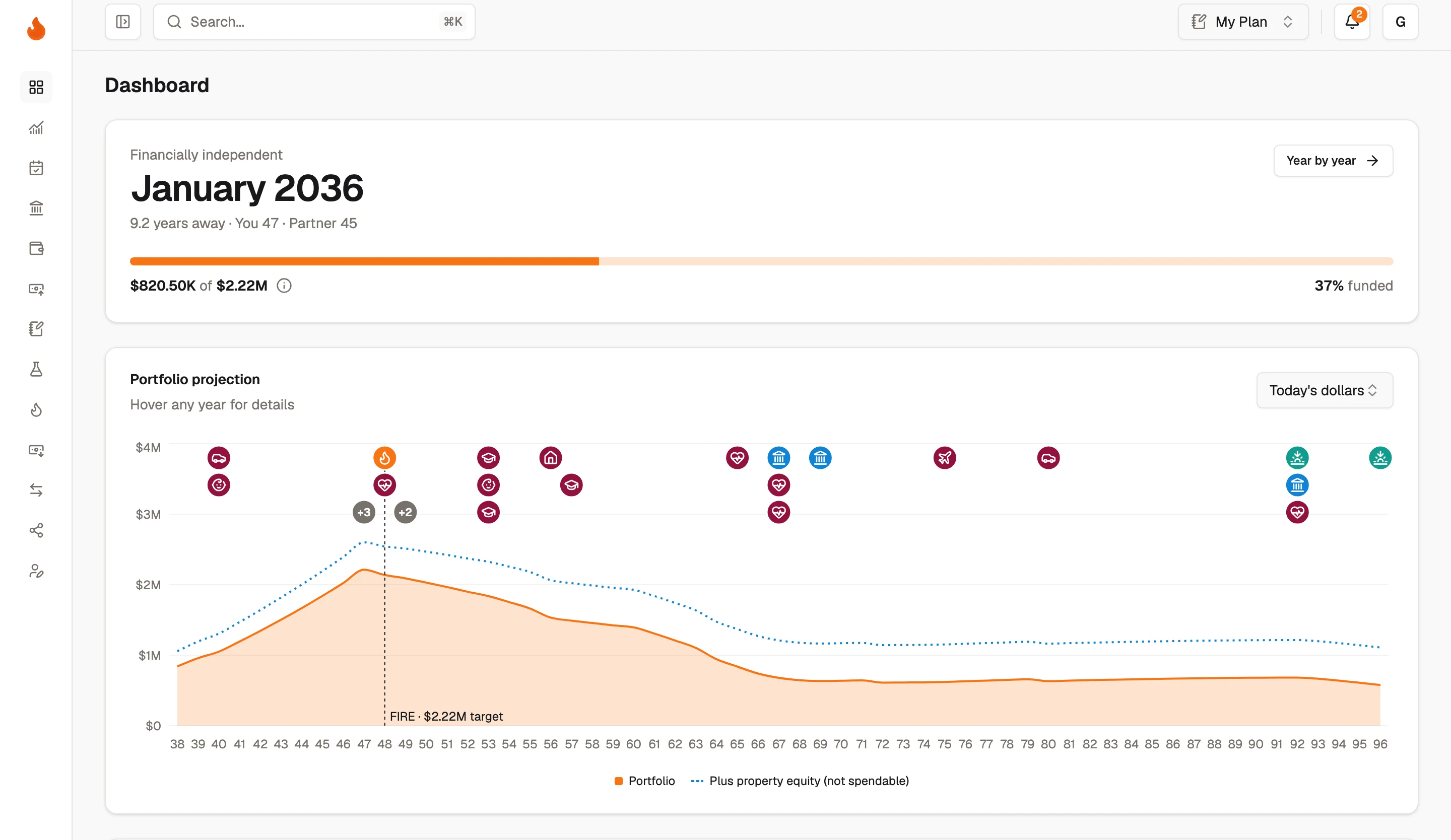Open the calendar check icon in sidebar
This screenshot has width=1451, height=840.
[x=36, y=167]
